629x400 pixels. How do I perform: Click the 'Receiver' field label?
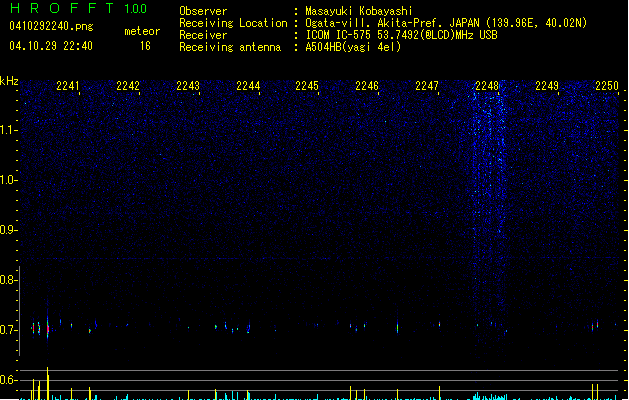tap(203, 35)
